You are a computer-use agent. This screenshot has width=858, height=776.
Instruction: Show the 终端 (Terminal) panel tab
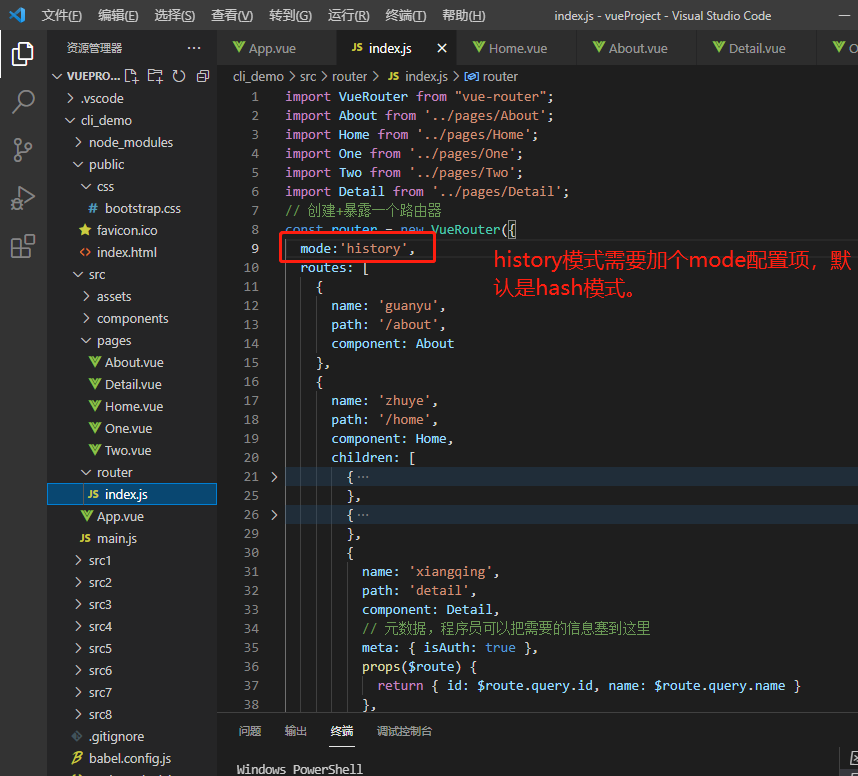[342, 731]
